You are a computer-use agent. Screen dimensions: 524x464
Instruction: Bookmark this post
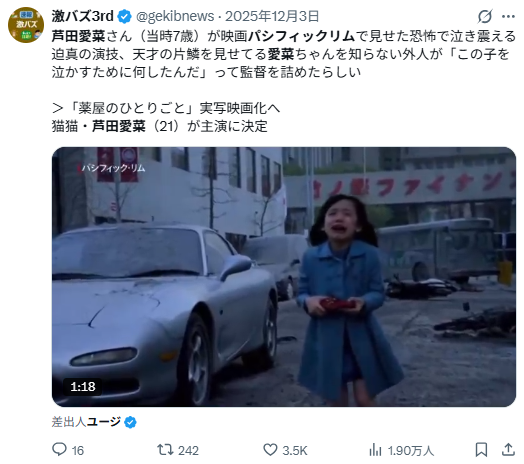click(481, 450)
